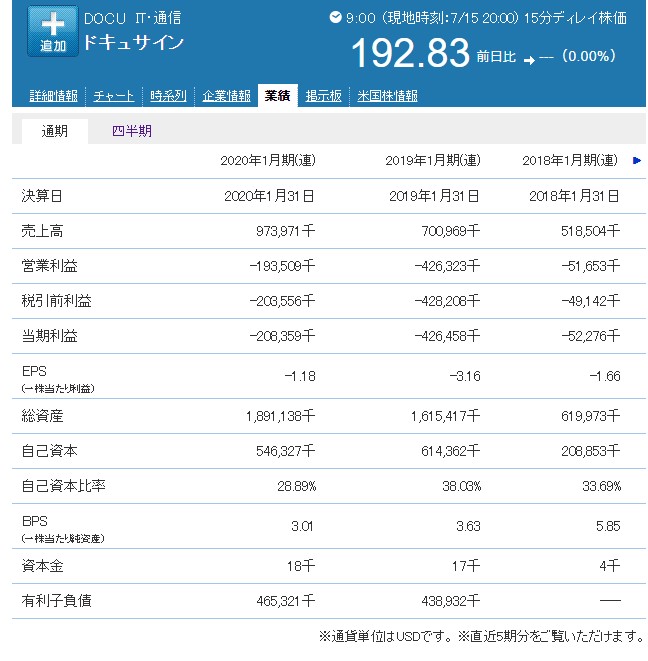The width and height of the screenshot is (648, 661).
Task: Click the 追加 plus button for DOCU
Action: 53,31
